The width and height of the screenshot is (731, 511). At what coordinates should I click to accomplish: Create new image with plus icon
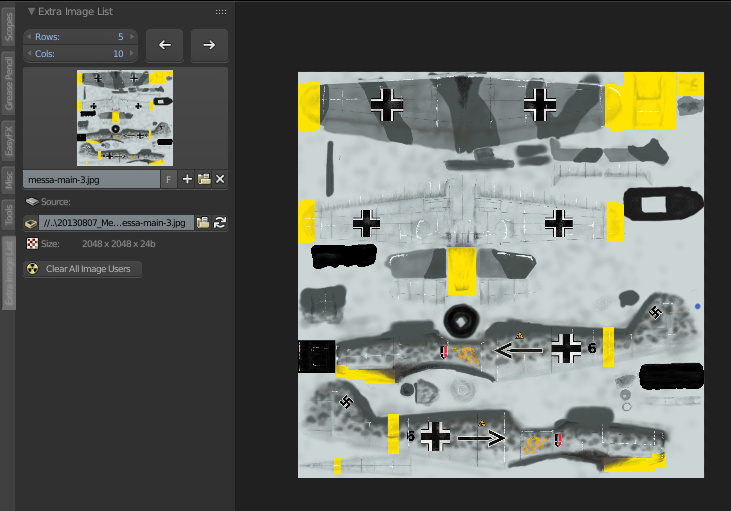[x=187, y=180]
